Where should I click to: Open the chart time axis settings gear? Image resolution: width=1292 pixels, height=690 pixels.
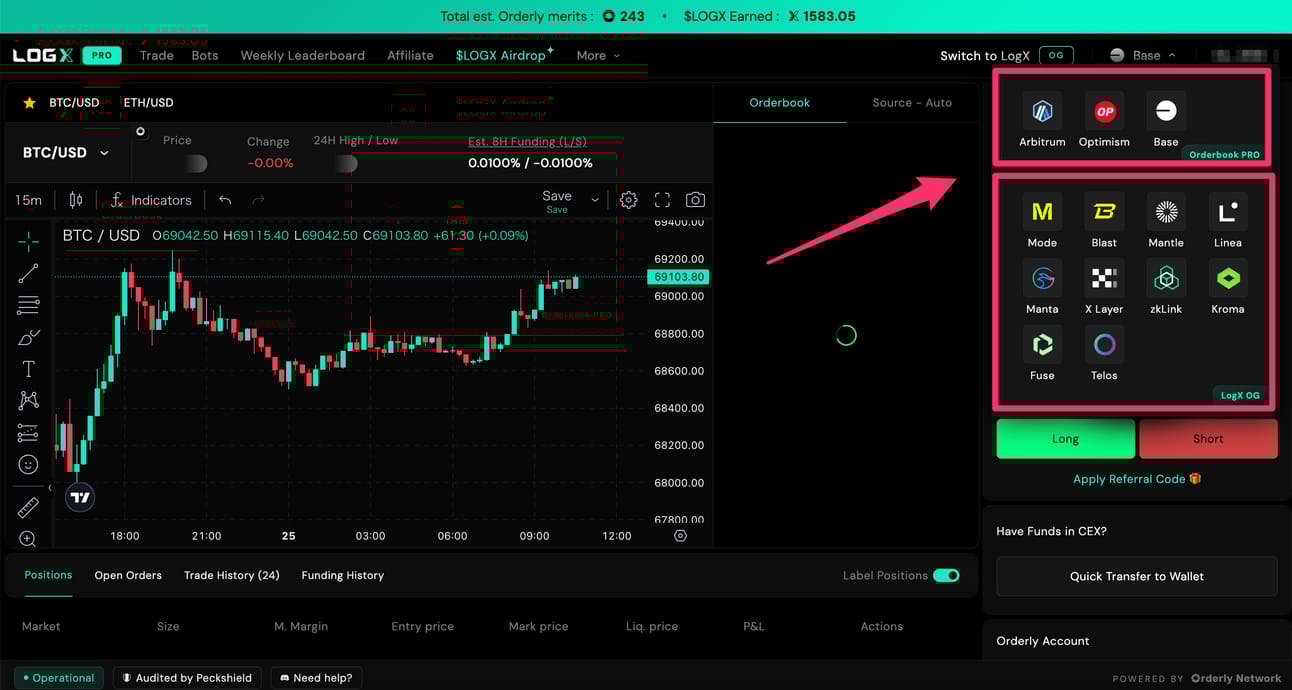pos(680,536)
